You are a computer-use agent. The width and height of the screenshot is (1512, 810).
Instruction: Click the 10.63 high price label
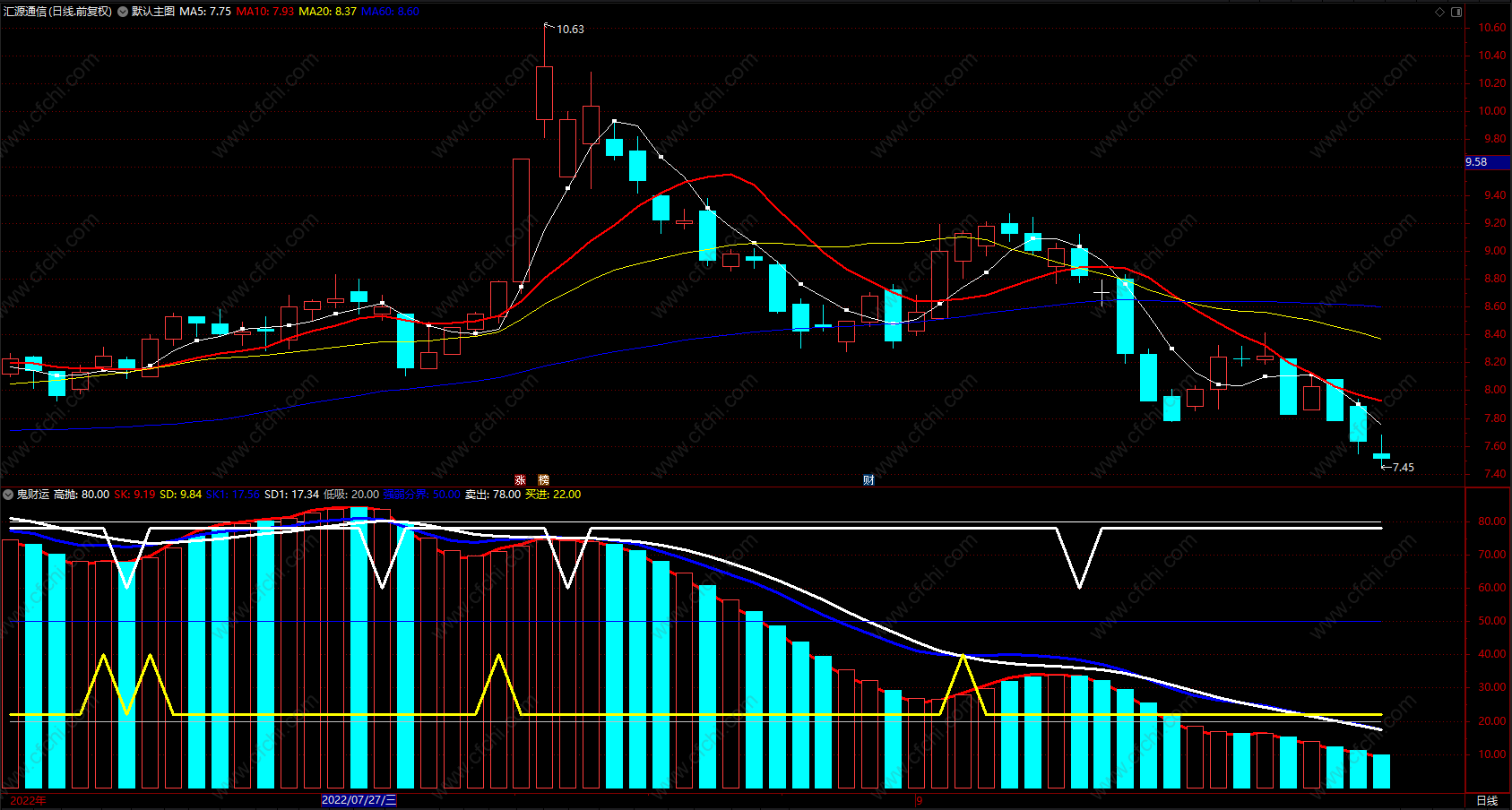(x=570, y=30)
